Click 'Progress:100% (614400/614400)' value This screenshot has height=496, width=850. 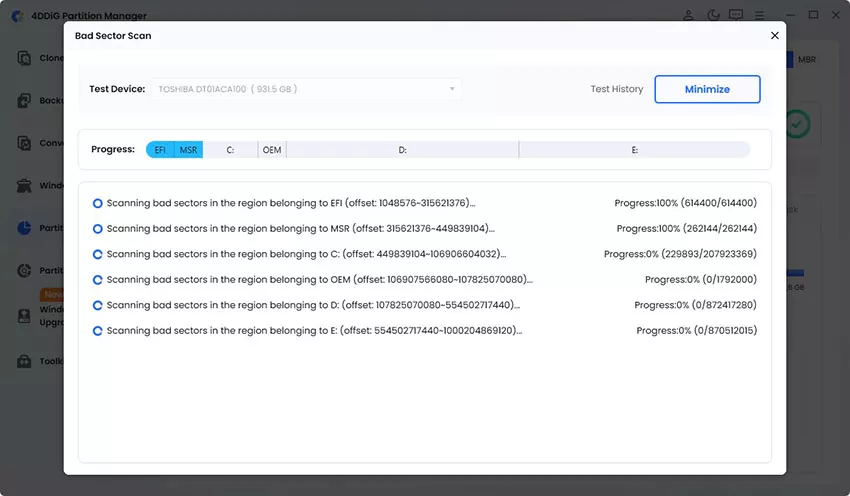(x=685, y=203)
